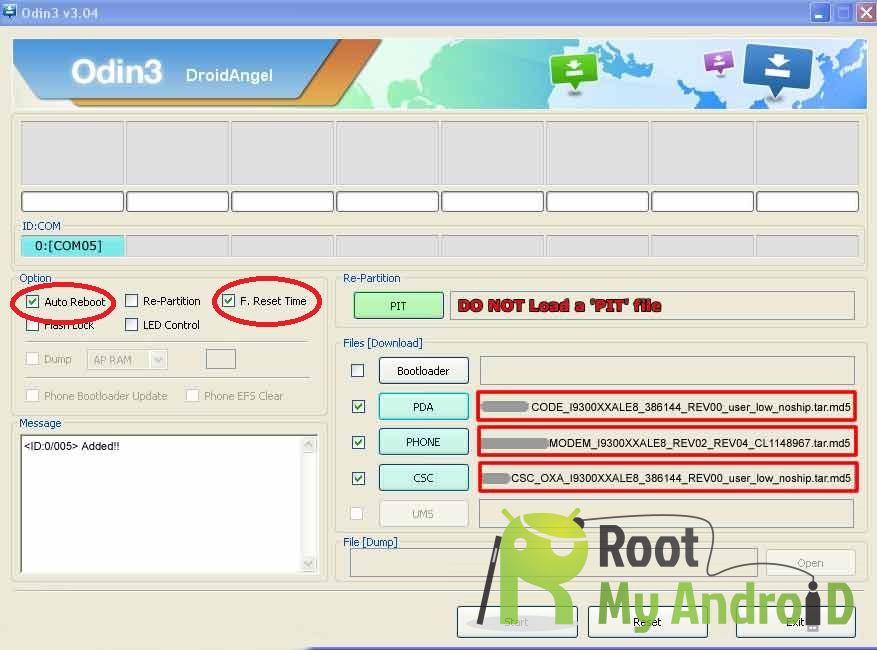The height and width of the screenshot is (650, 877).
Task: Click the MODEM file path field
Action: point(667,442)
